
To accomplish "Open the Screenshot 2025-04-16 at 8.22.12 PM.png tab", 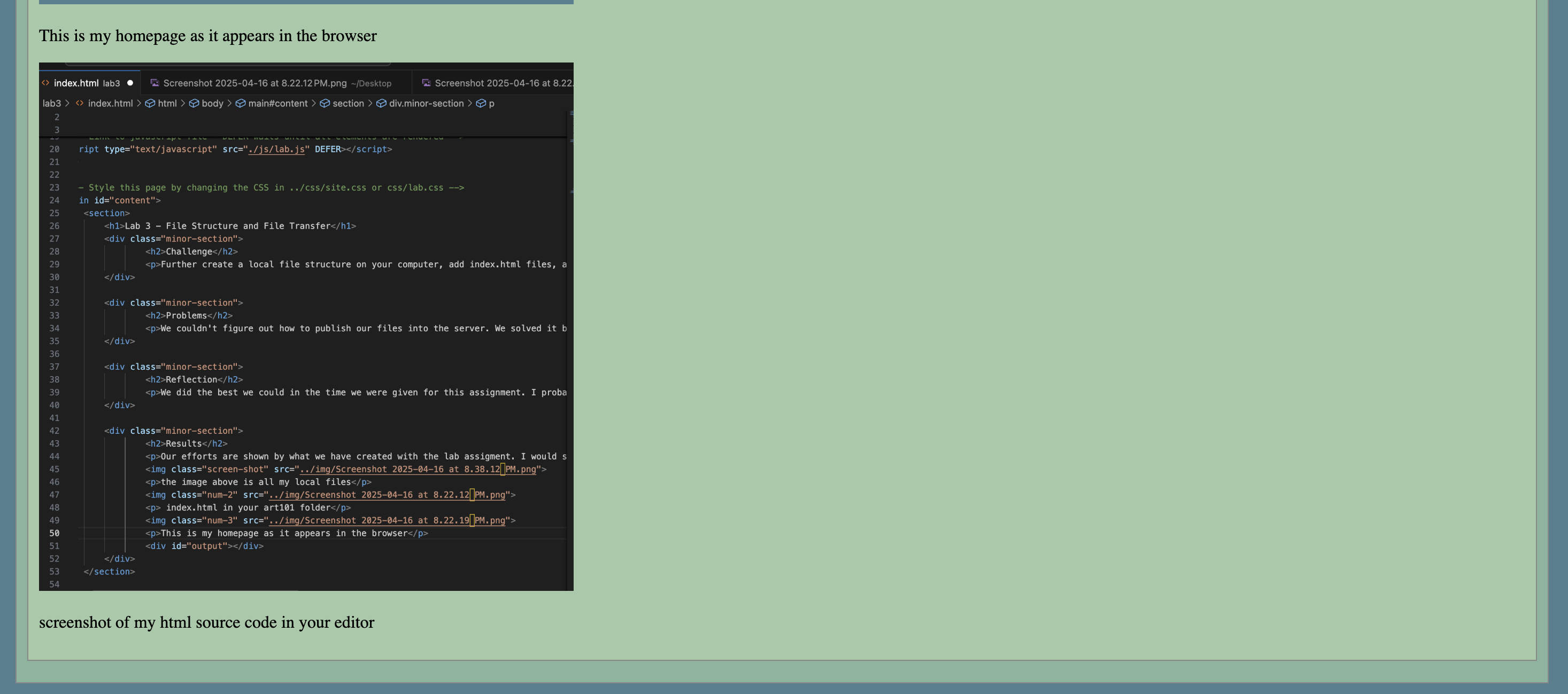I will coord(276,83).
